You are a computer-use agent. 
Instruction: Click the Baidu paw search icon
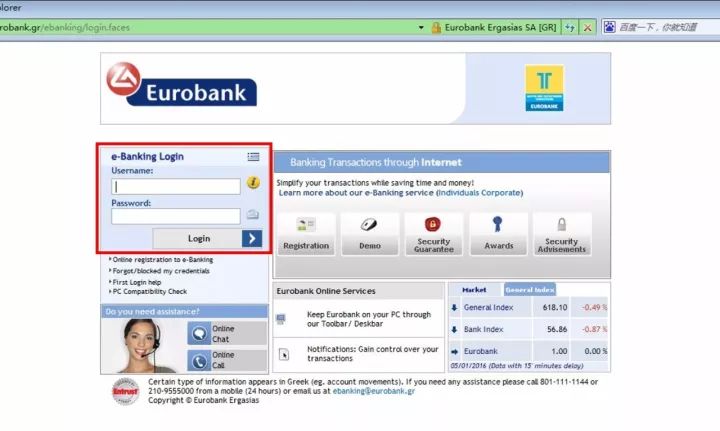pos(609,27)
